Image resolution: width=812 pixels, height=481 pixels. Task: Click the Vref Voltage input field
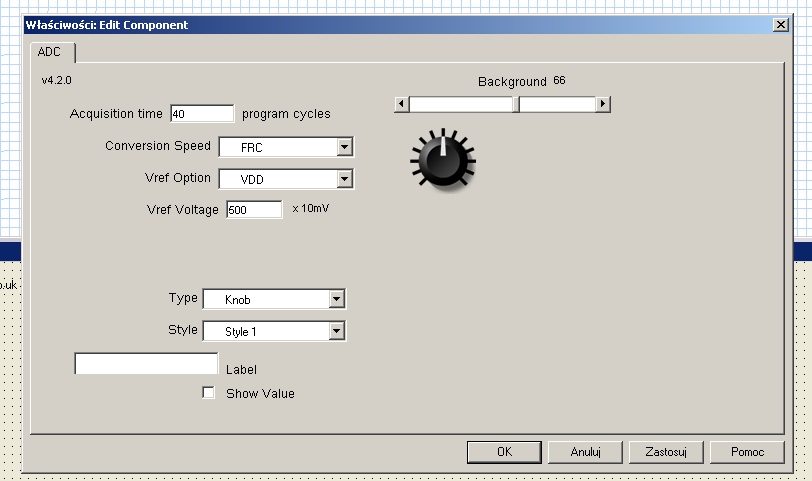pos(254,210)
